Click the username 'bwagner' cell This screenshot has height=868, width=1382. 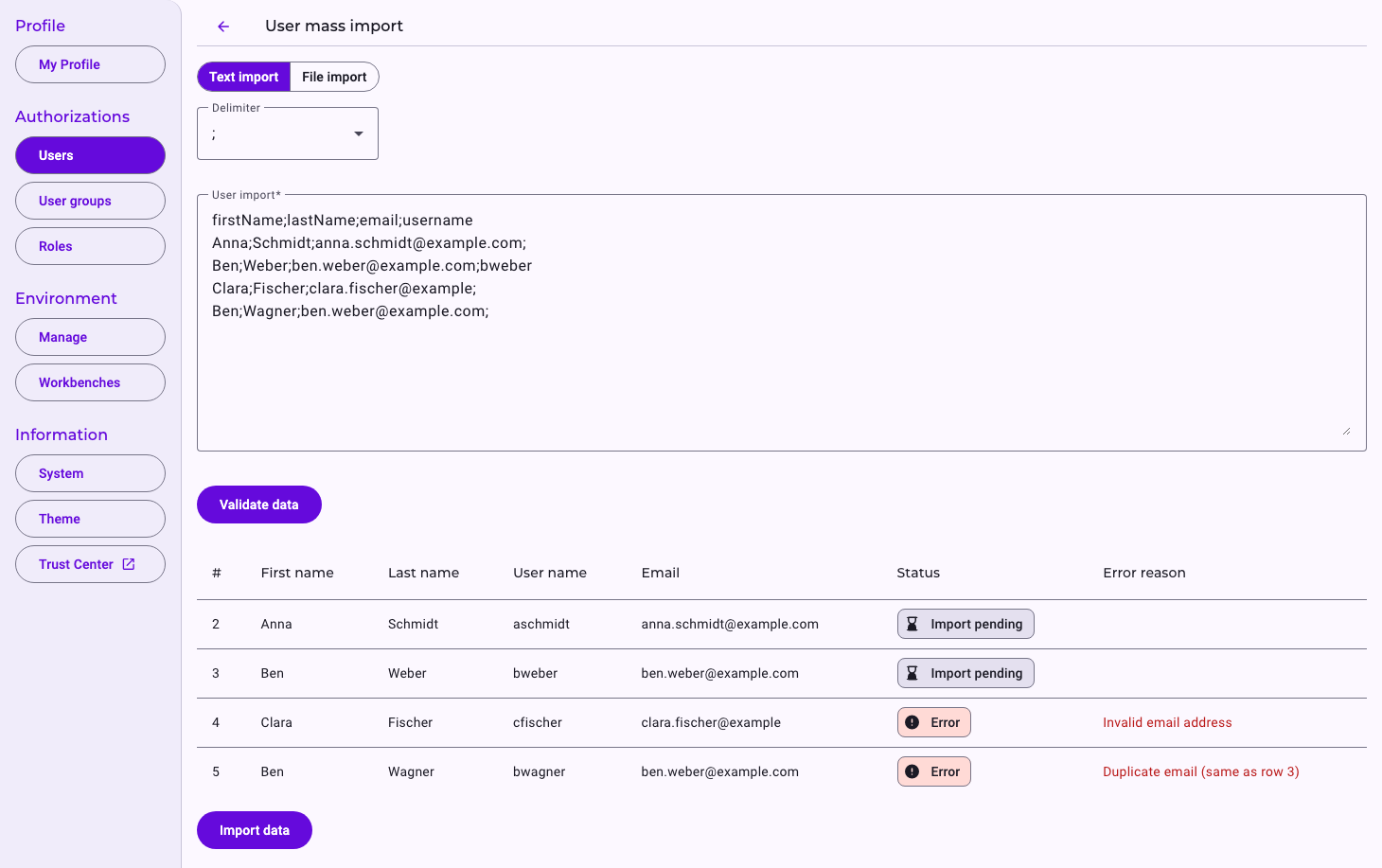540,771
